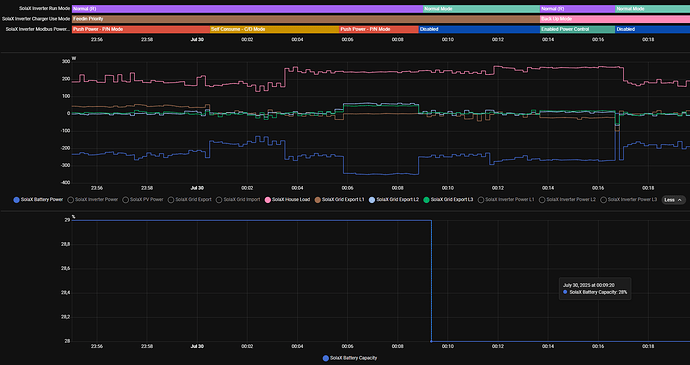This screenshot has width=690, height=365.
Task: Show SolaX PV Power series
Action: click(x=143, y=199)
